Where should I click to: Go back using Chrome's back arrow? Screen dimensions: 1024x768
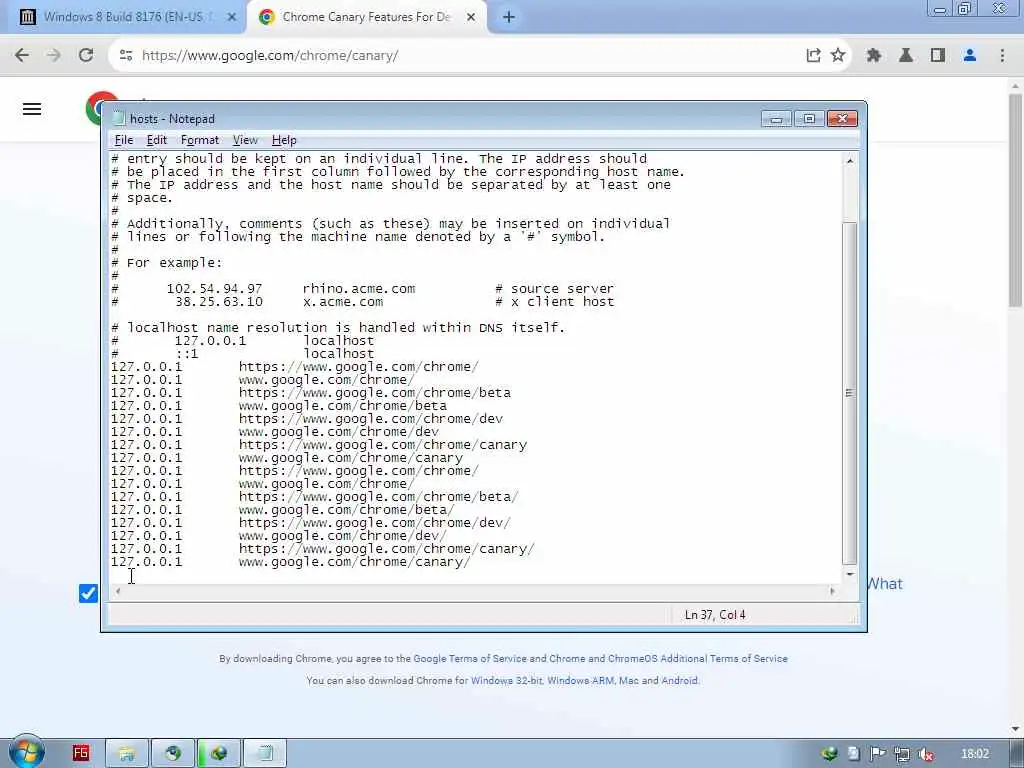coord(22,56)
